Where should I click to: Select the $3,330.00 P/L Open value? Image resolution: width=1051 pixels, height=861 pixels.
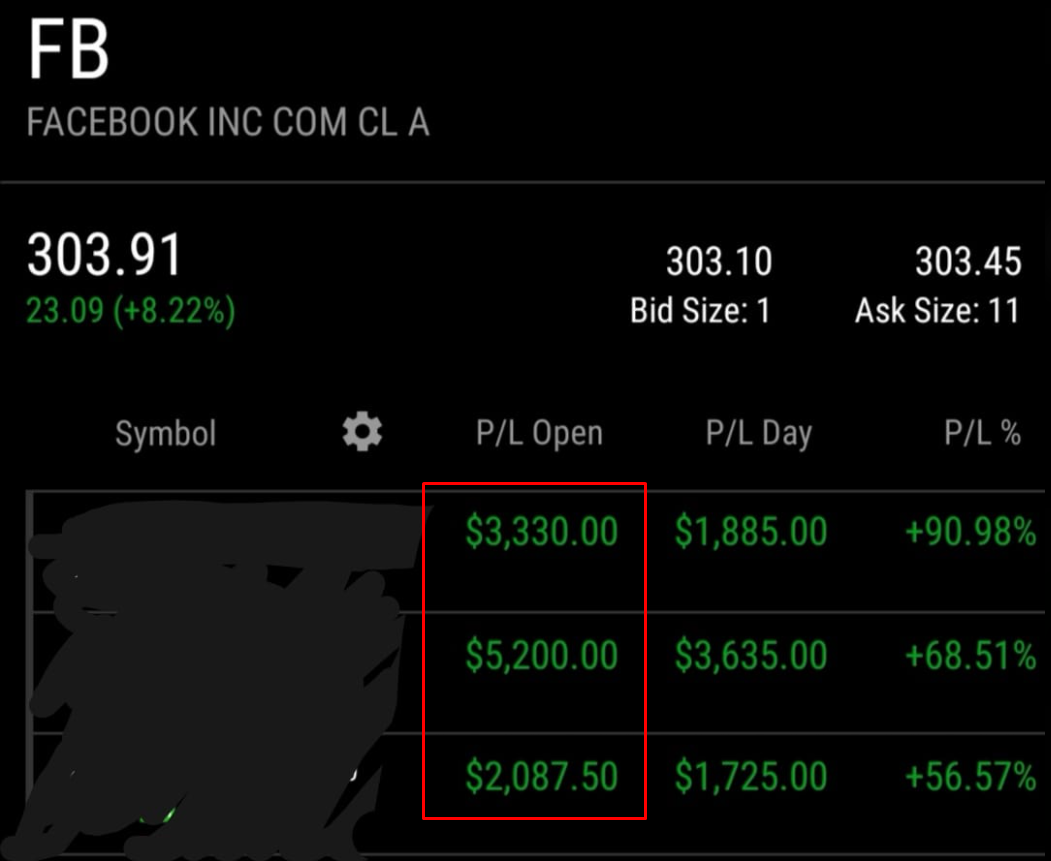[x=541, y=532]
